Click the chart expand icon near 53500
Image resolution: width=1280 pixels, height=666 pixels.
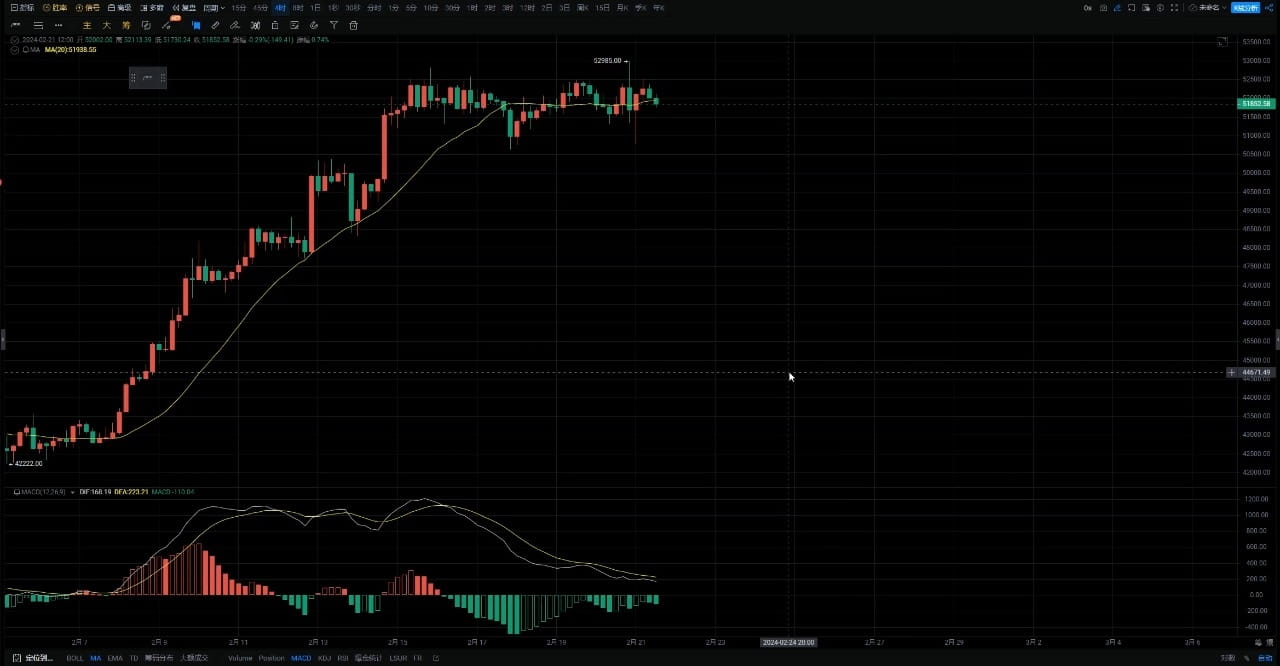tap(1222, 42)
